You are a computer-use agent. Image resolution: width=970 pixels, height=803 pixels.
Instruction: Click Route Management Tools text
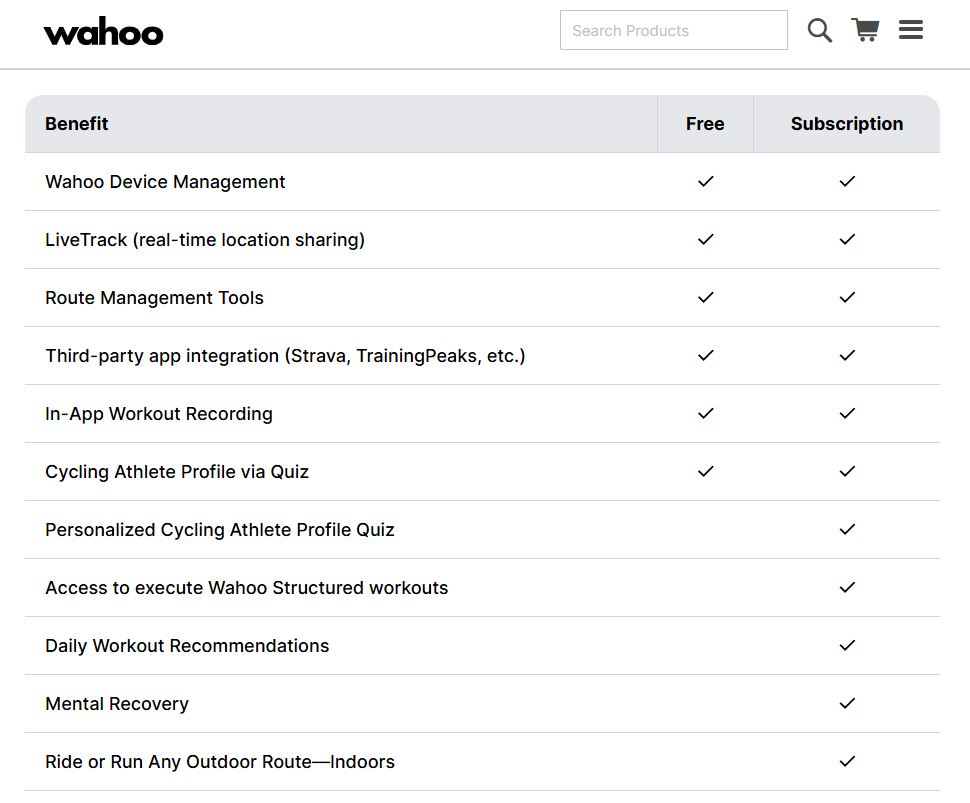(154, 298)
